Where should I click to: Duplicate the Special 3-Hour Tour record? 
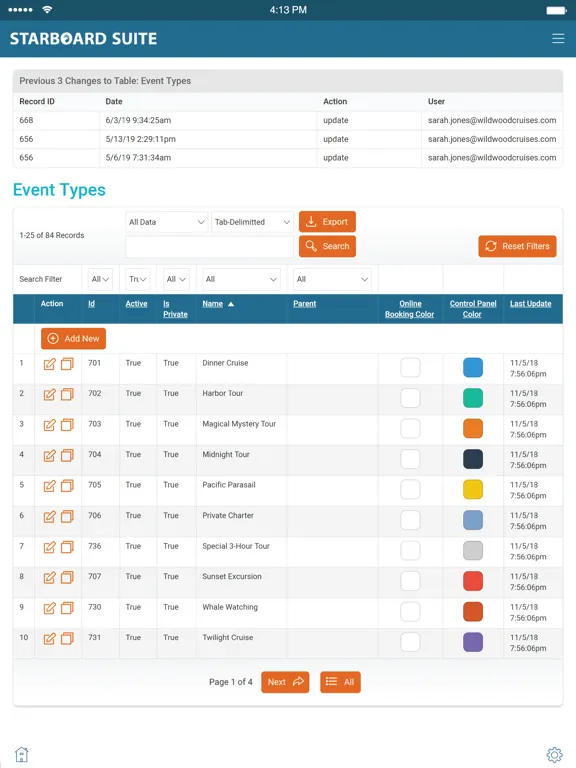(67, 547)
